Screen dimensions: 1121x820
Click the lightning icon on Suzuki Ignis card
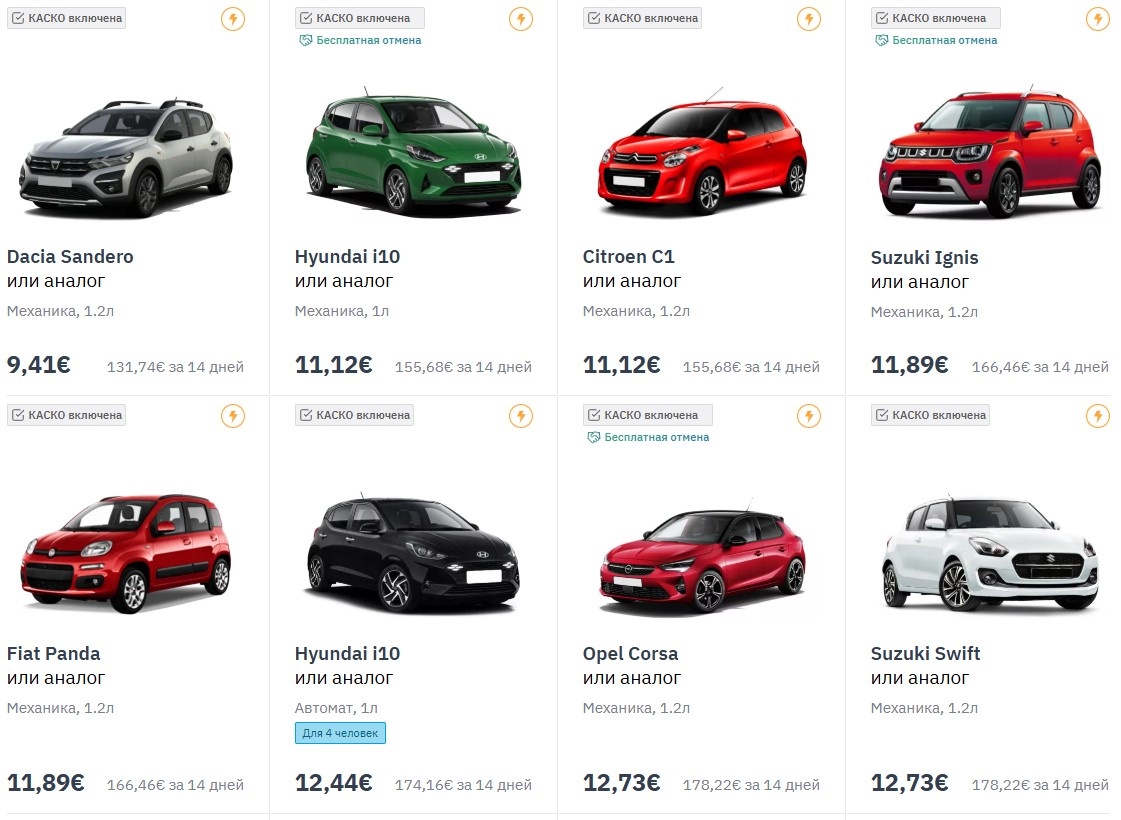coord(1097,18)
